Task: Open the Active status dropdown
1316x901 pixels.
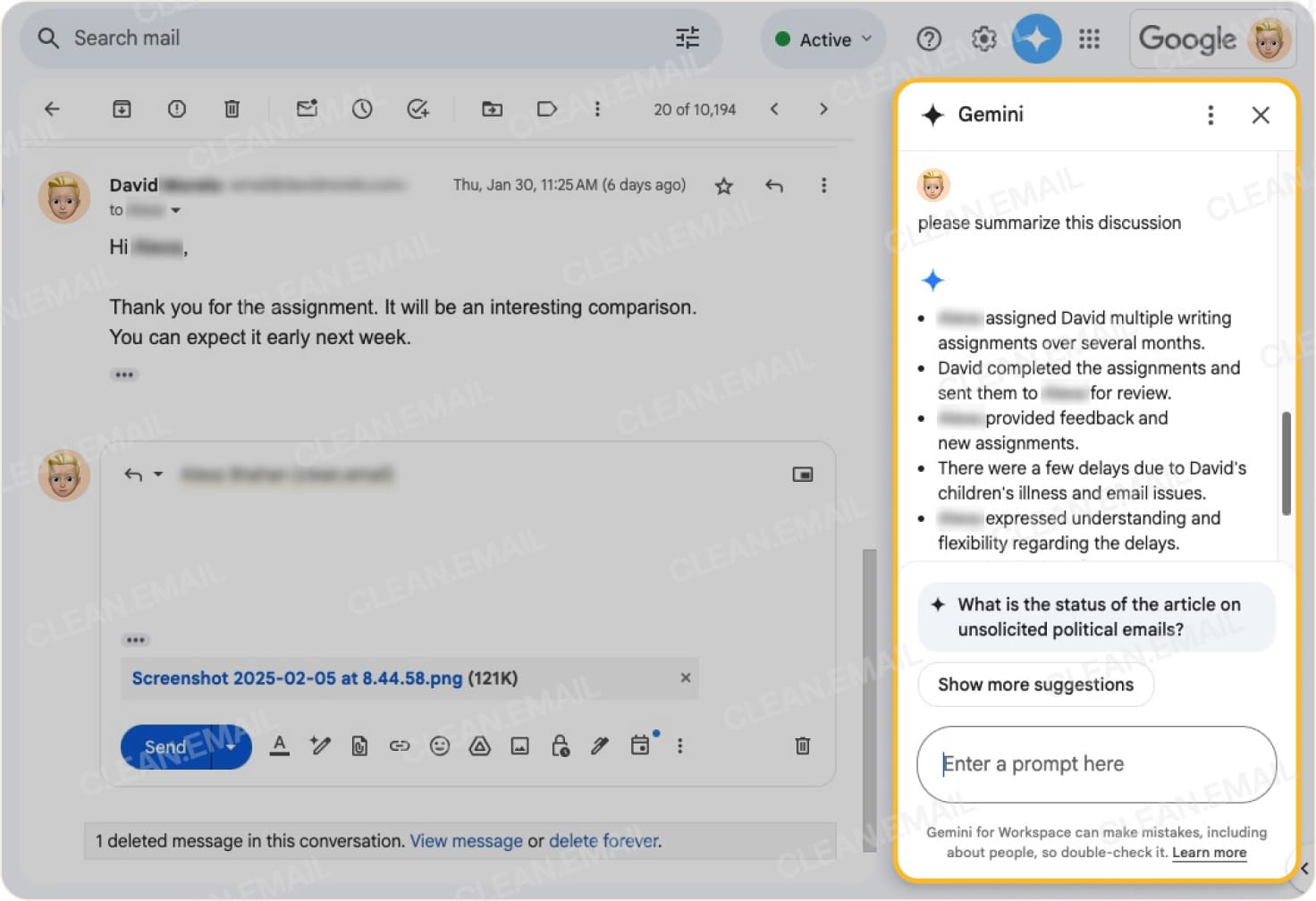Action: click(821, 38)
